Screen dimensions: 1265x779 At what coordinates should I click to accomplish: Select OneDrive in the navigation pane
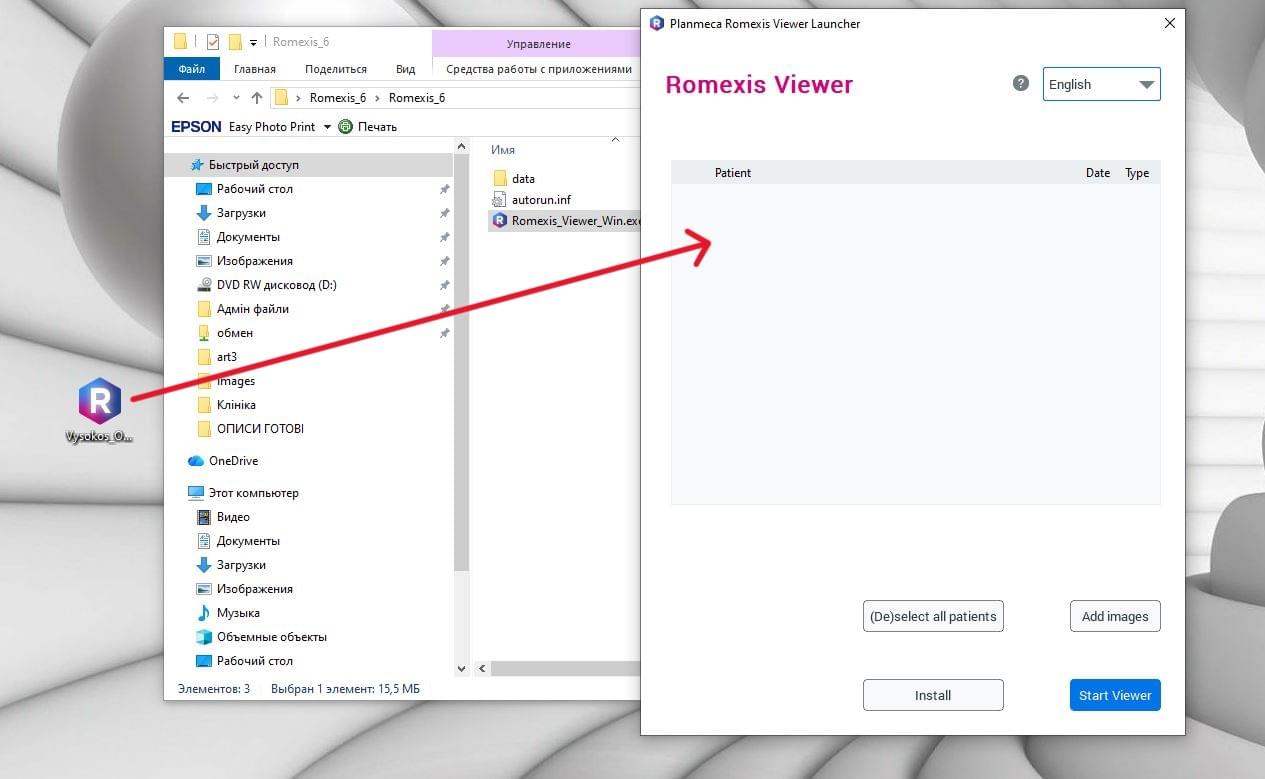pos(232,461)
